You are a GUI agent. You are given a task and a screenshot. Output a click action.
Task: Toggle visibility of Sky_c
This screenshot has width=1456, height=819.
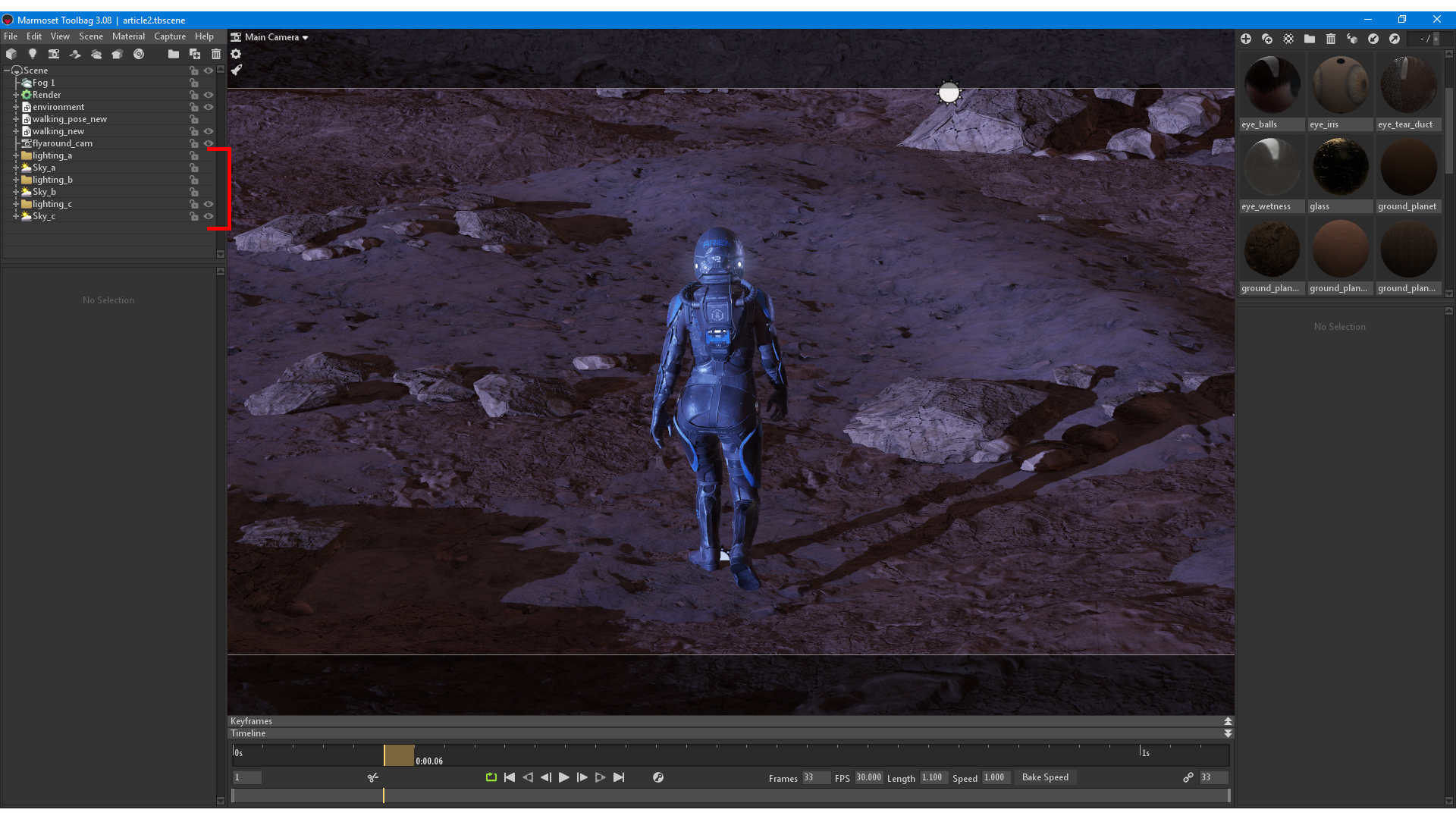click(x=209, y=216)
